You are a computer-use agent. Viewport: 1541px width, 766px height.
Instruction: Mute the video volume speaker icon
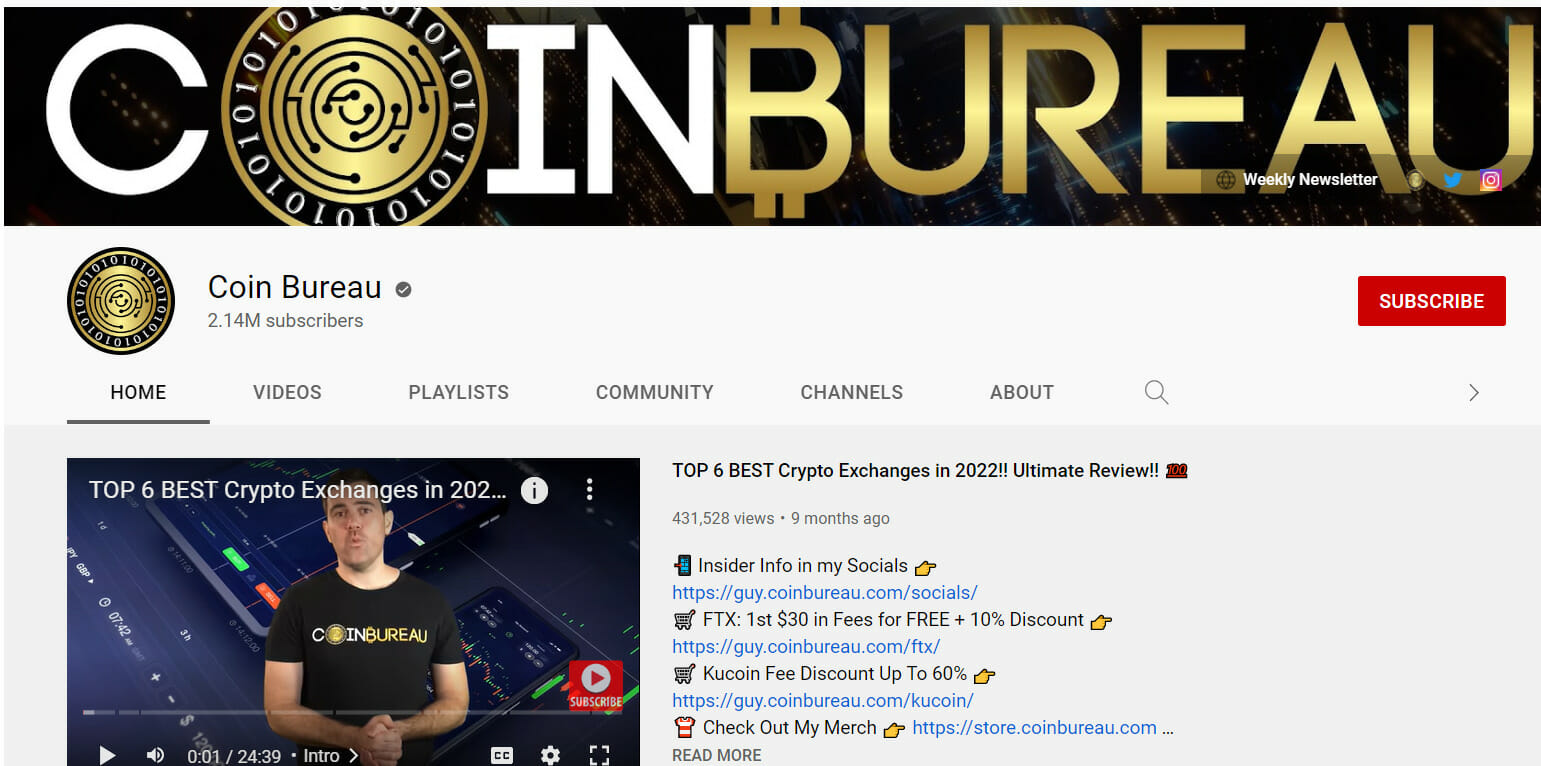tap(156, 755)
